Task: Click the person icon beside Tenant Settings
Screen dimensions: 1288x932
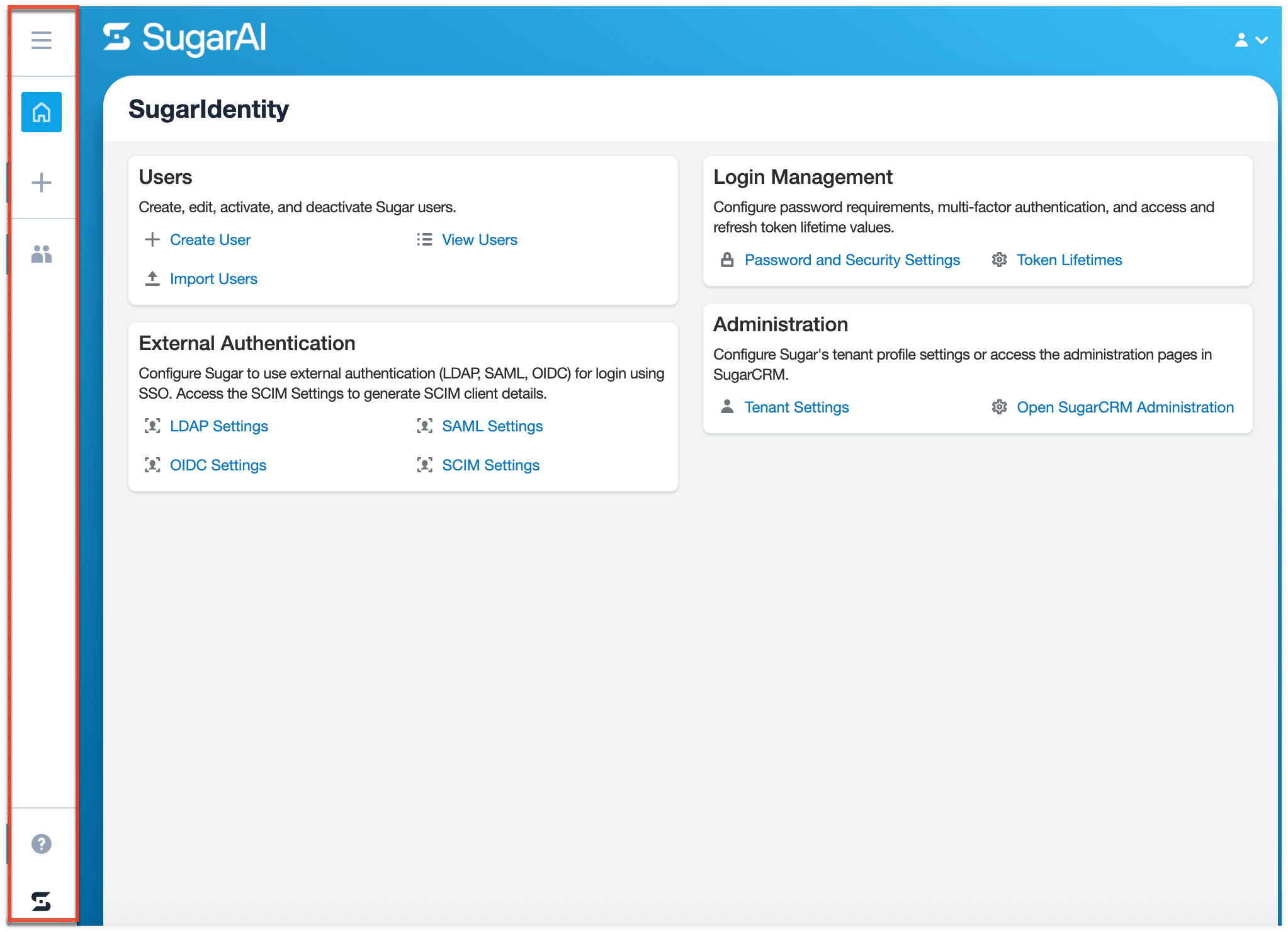Action: click(727, 407)
